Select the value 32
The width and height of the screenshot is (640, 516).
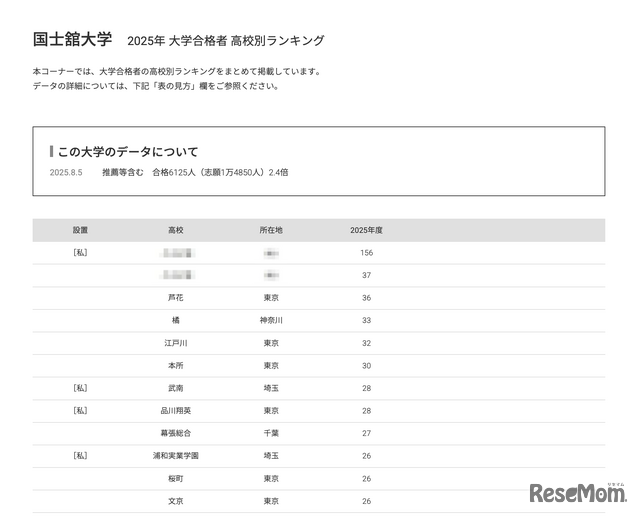pyautogui.click(x=367, y=343)
